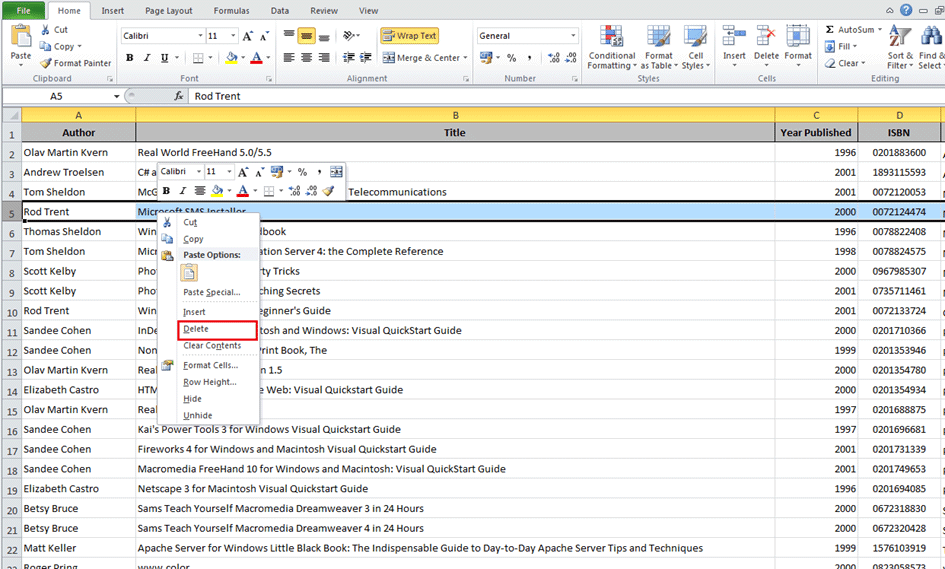Toggle highlighted Middle Align button in ribbon

coord(307,36)
